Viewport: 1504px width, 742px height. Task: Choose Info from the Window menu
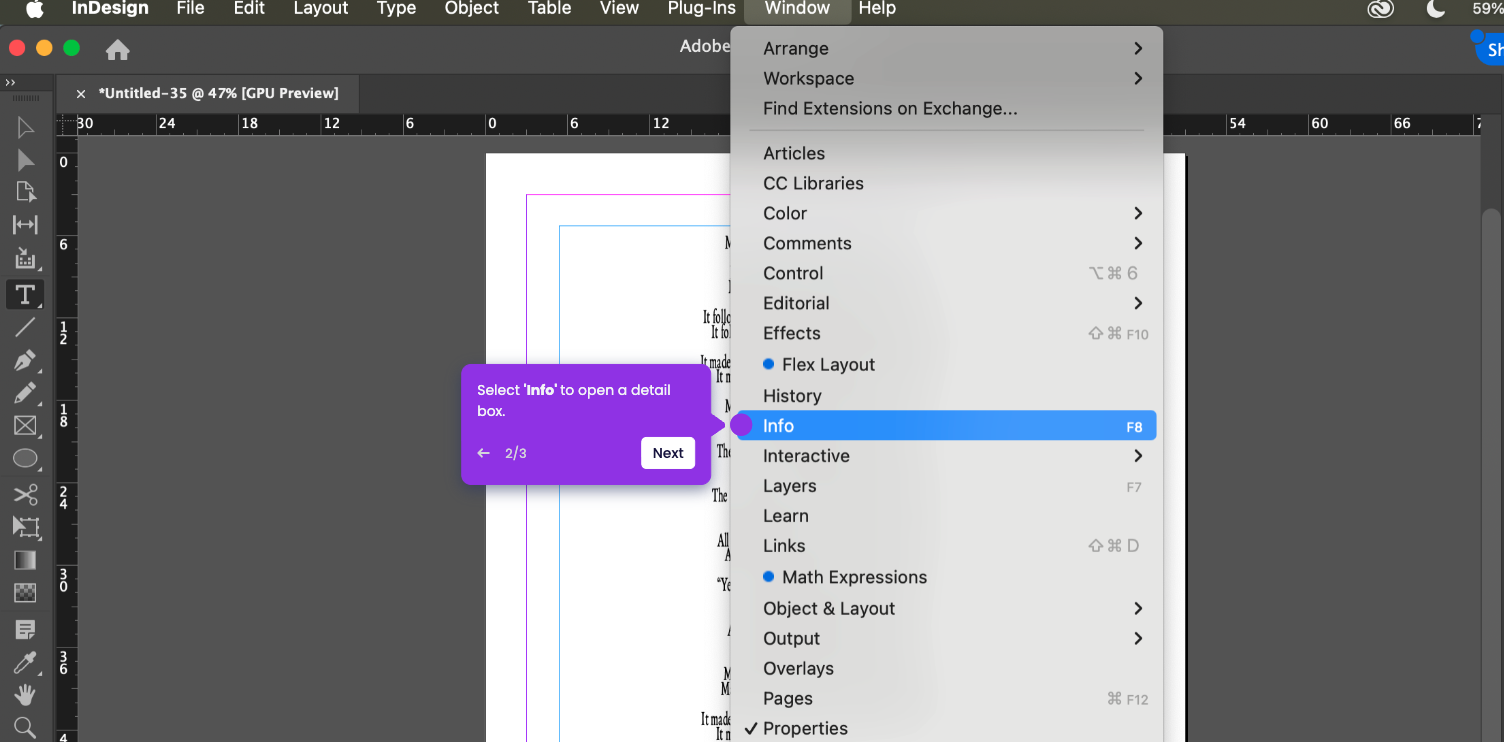pyautogui.click(x=947, y=426)
